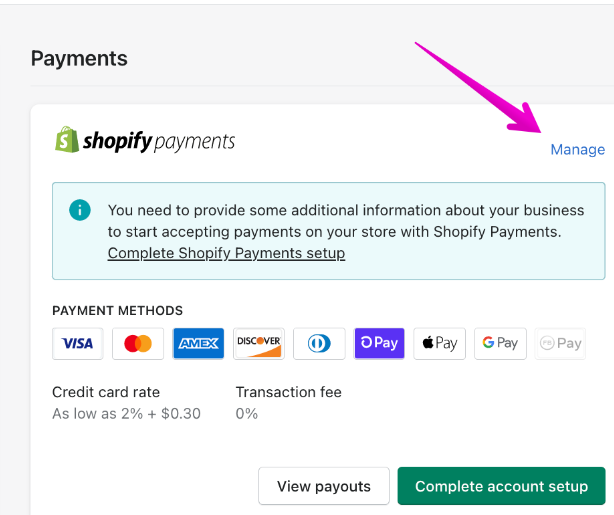The image size is (614, 515).
Task: Select the Apple Pay icon
Action: [439, 343]
